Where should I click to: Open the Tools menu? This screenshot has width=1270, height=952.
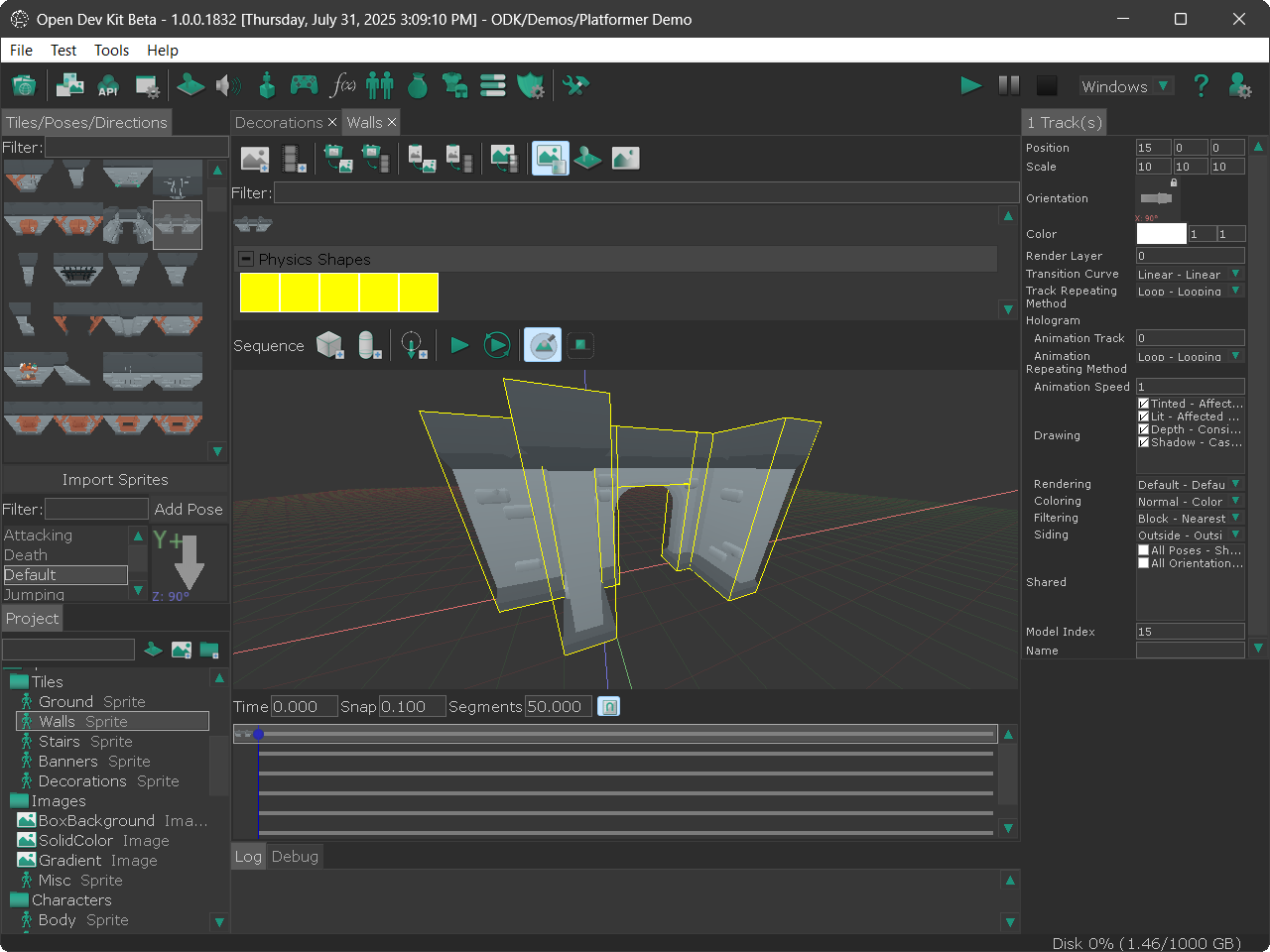coord(111,51)
